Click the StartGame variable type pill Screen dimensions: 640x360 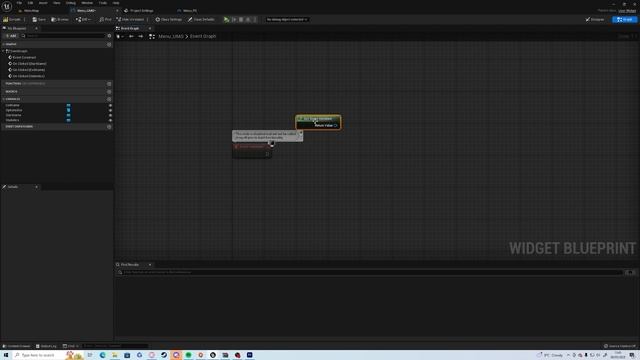pos(68,115)
